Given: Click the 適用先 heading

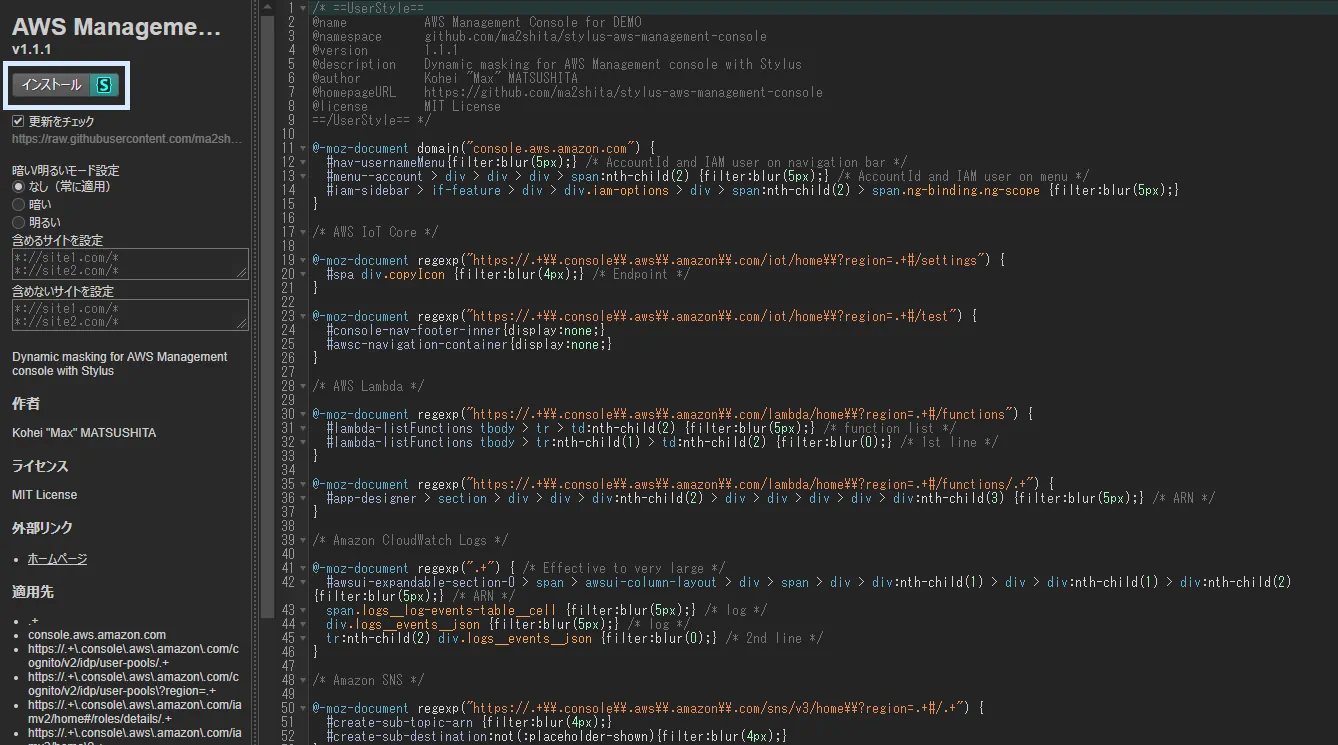Looking at the screenshot, I should [33, 592].
